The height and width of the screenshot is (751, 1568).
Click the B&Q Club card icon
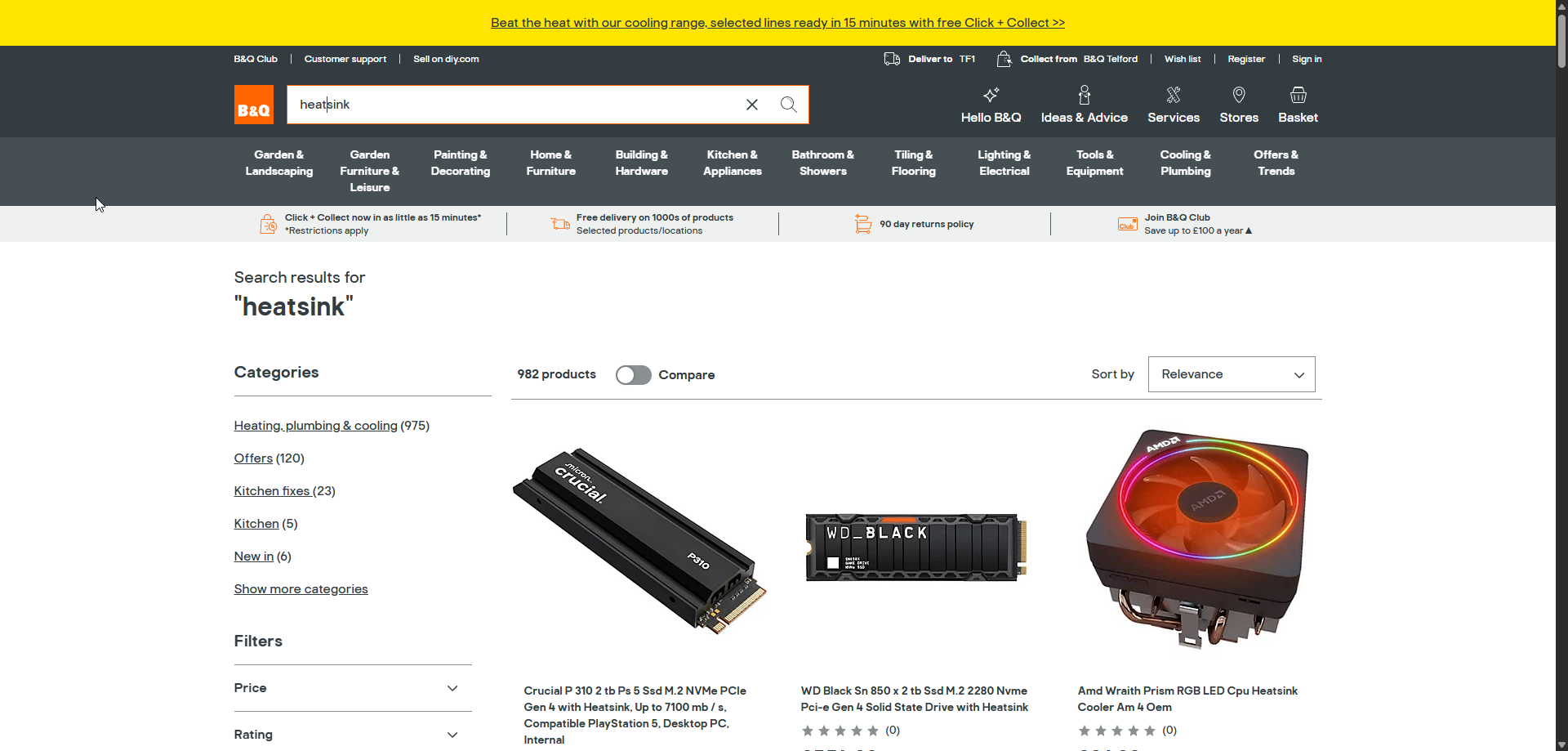tap(1128, 224)
